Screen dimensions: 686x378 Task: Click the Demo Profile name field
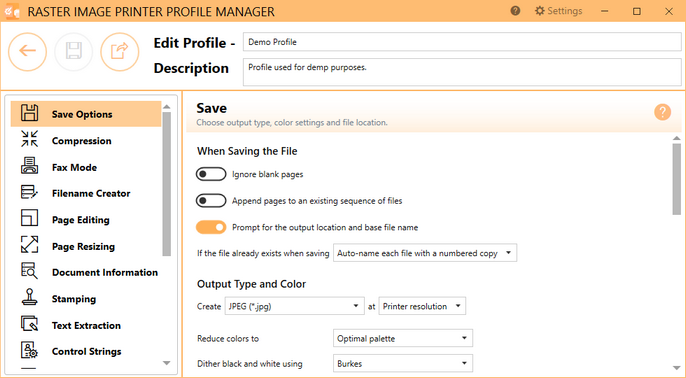pos(462,42)
